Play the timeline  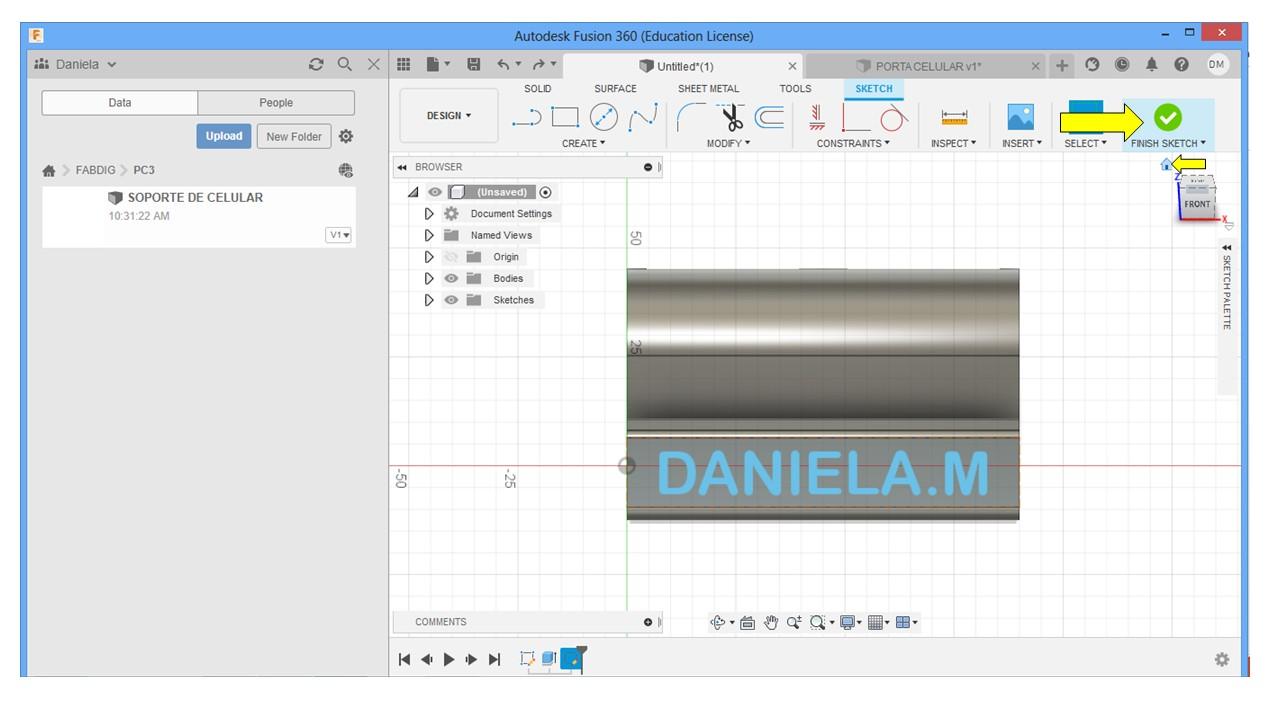point(449,659)
